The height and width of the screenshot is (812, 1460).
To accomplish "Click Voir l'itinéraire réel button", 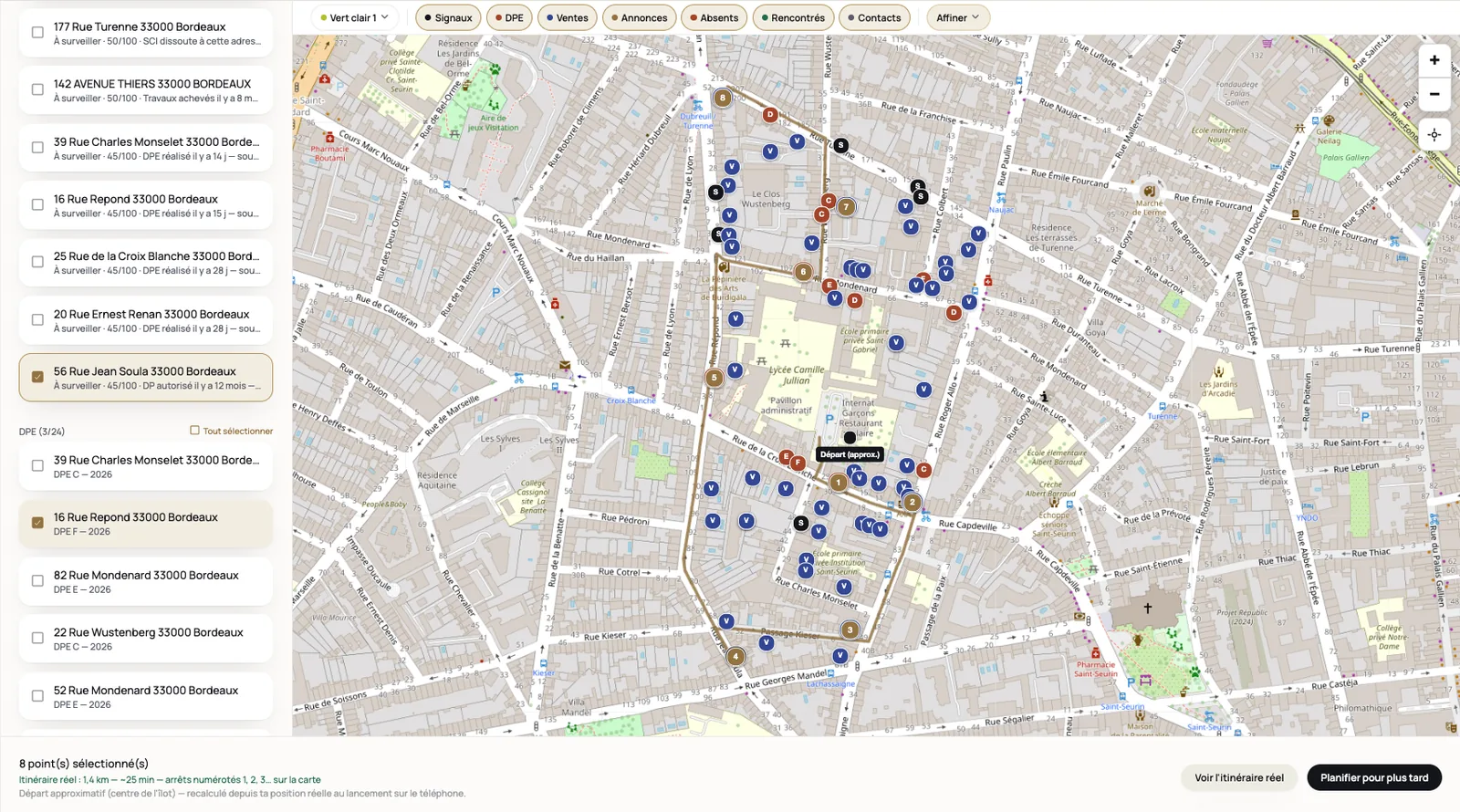I will click(x=1239, y=777).
